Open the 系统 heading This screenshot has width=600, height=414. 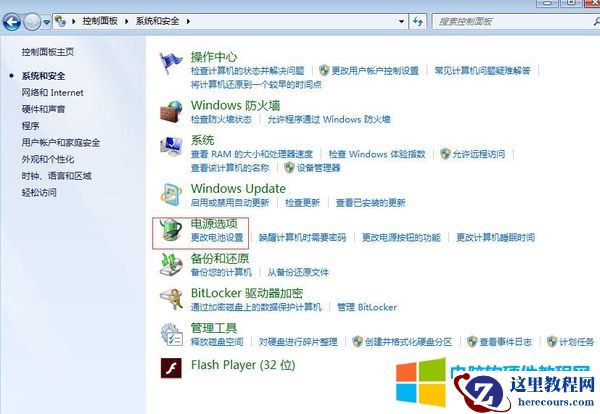coord(202,140)
